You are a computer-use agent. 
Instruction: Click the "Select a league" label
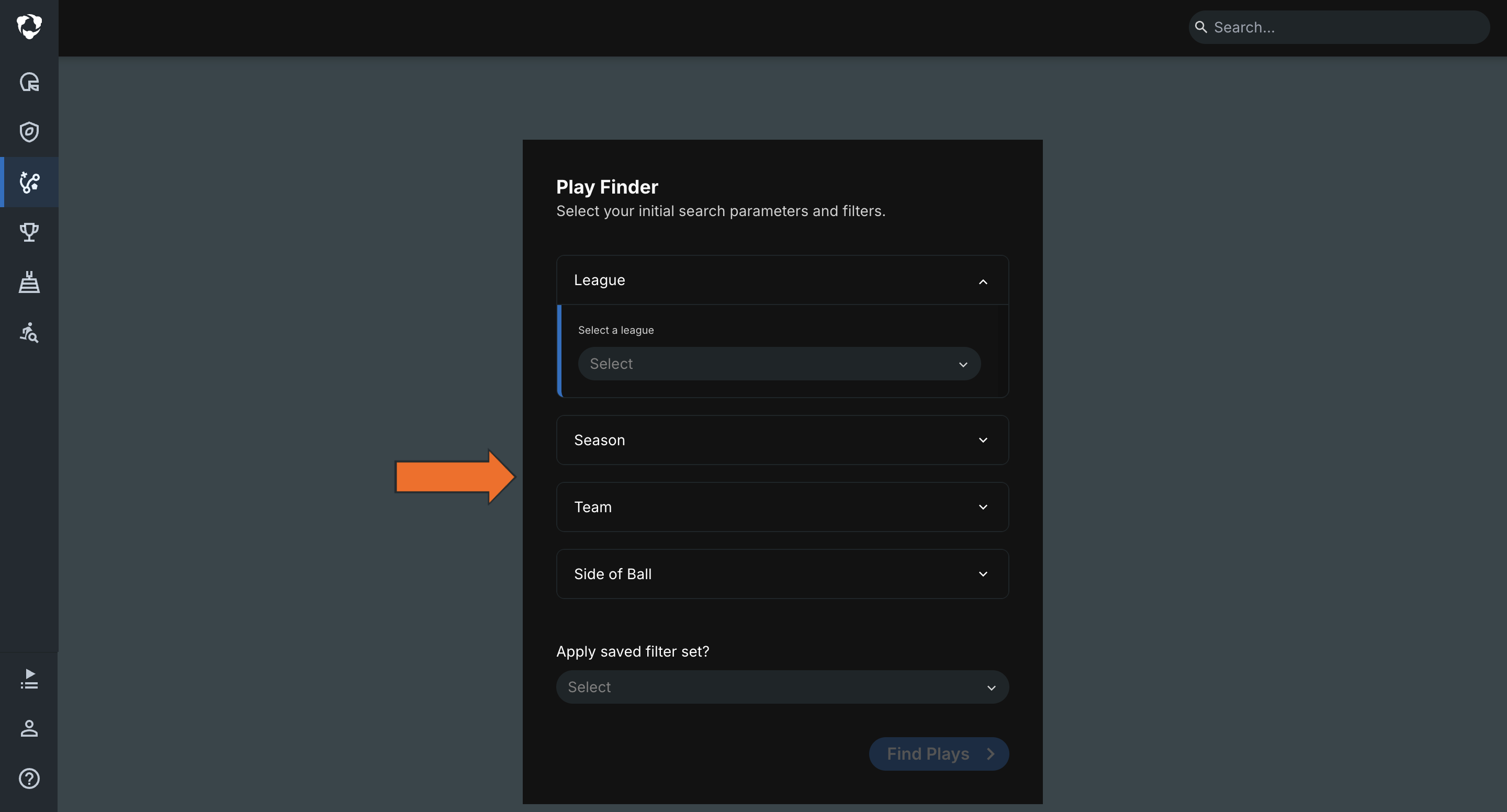point(616,331)
